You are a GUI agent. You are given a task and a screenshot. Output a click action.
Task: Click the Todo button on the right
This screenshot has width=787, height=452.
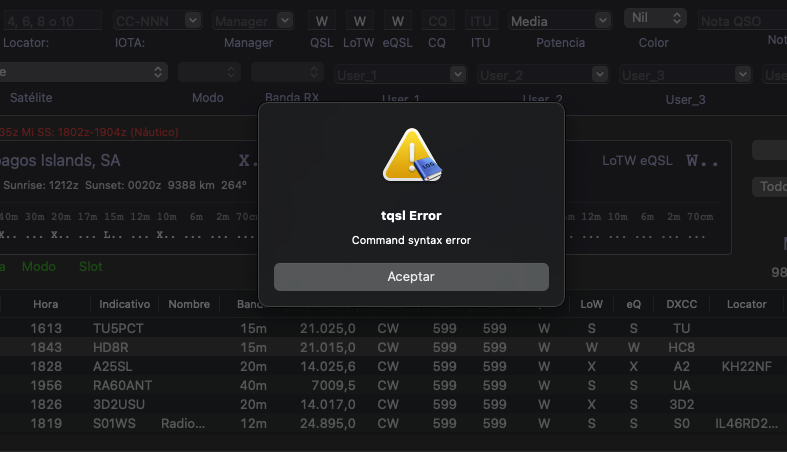[x=770, y=187]
